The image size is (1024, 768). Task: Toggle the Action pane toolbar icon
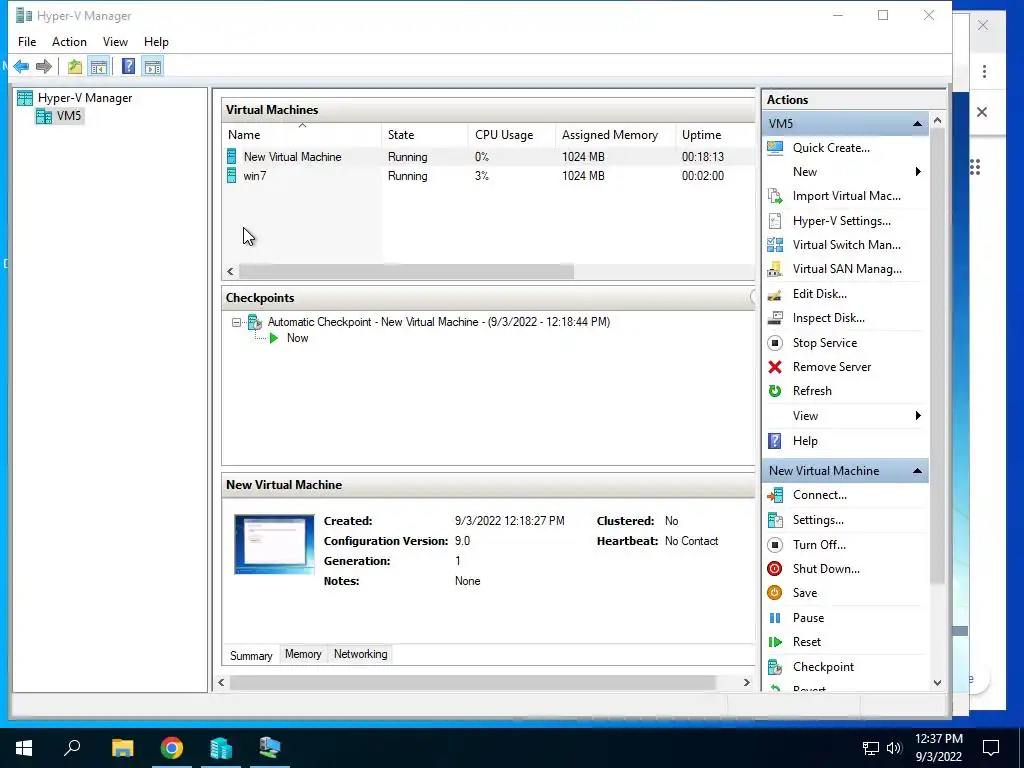click(x=153, y=66)
